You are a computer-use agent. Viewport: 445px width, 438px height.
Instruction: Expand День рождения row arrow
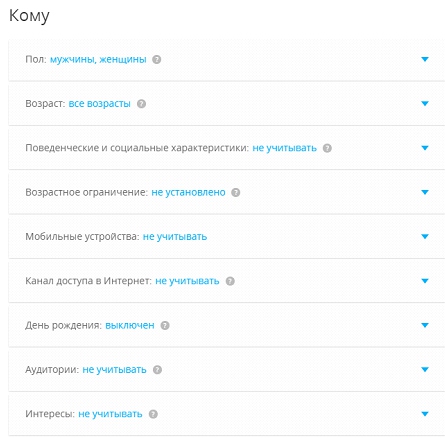click(x=425, y=325)
